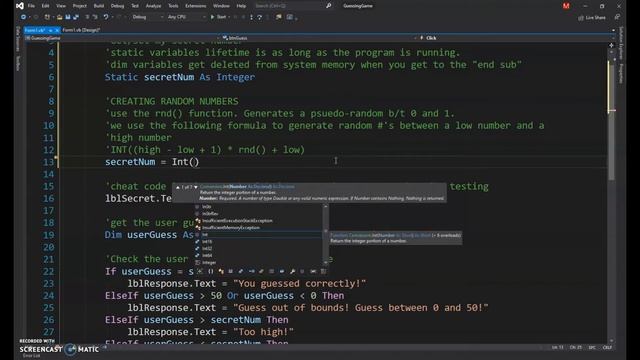Screen dimensions: 640x360
Task: Close the Form1.vb tab
Action: tap(57, 30)
